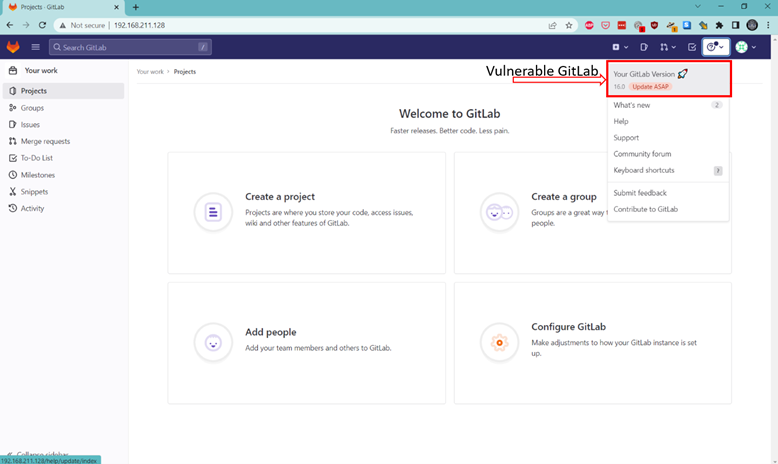Choose Keyboard shortcuts from help menu
This screenshot has height=464, width=778.
(643, 170)
